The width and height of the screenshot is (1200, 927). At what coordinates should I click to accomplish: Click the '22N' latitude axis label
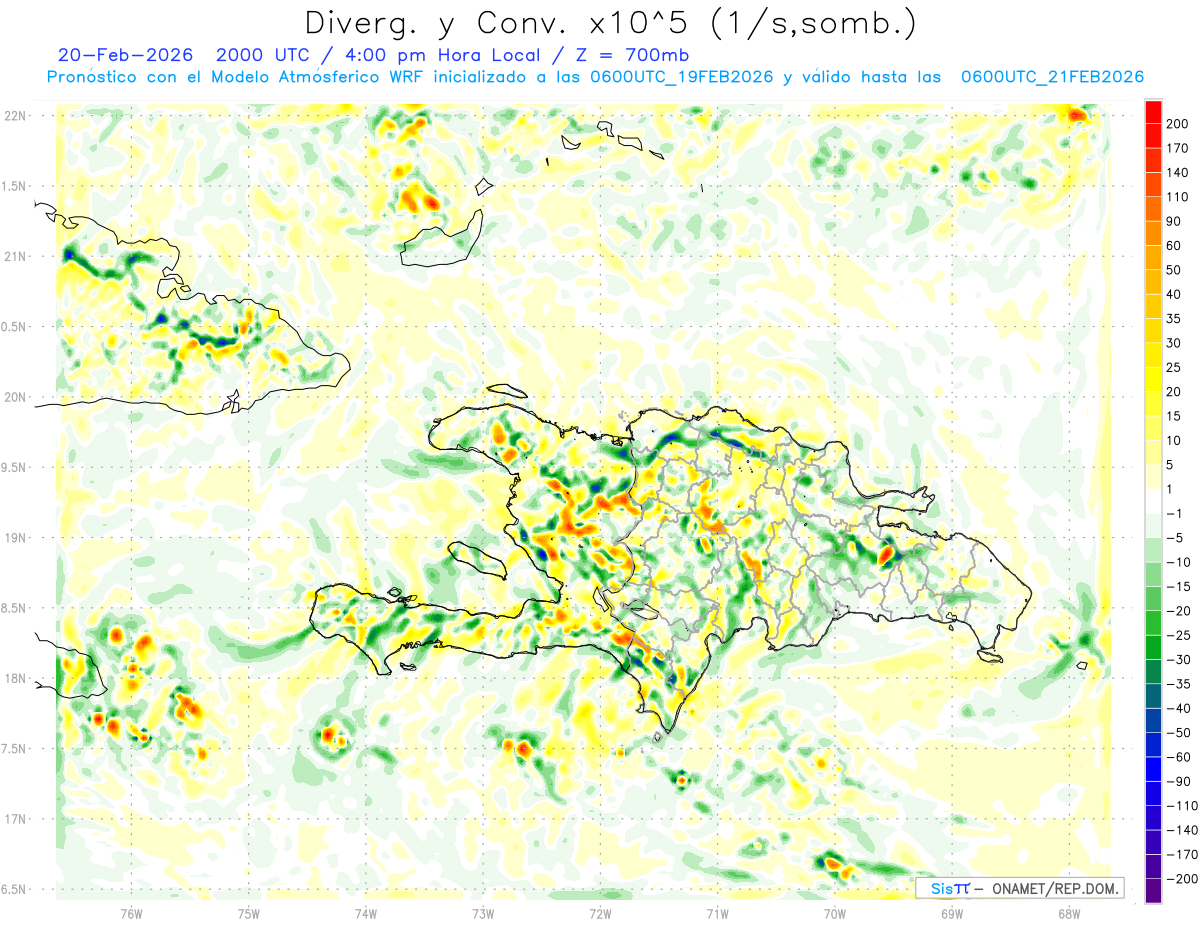coord(14,116)
